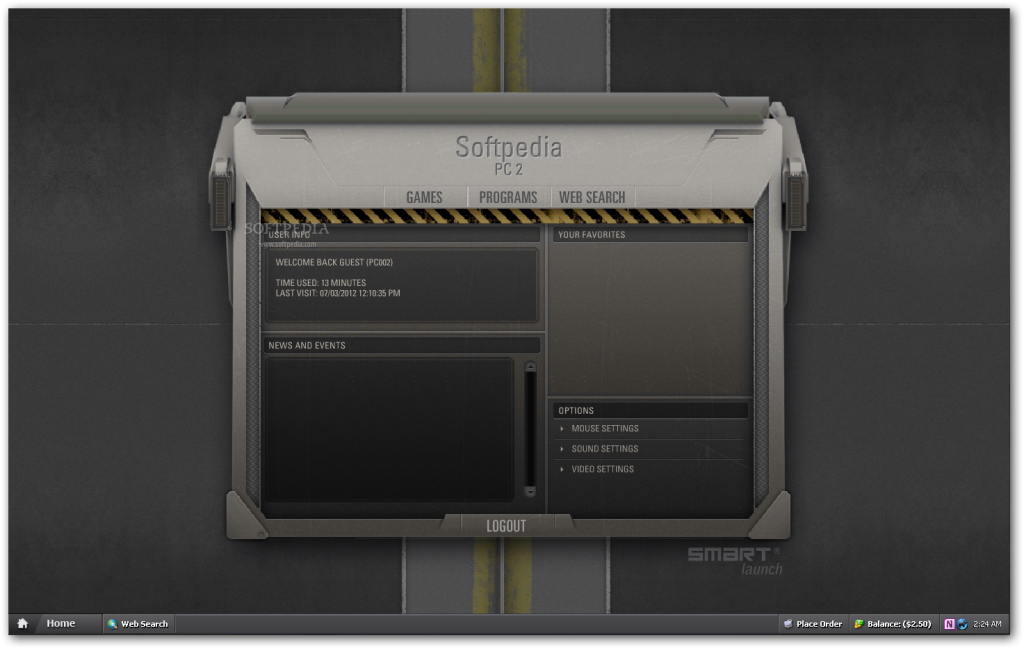Click the news scrollbar up arrow
Viewport: 1024px width, 649px height.
coord(530,368)
